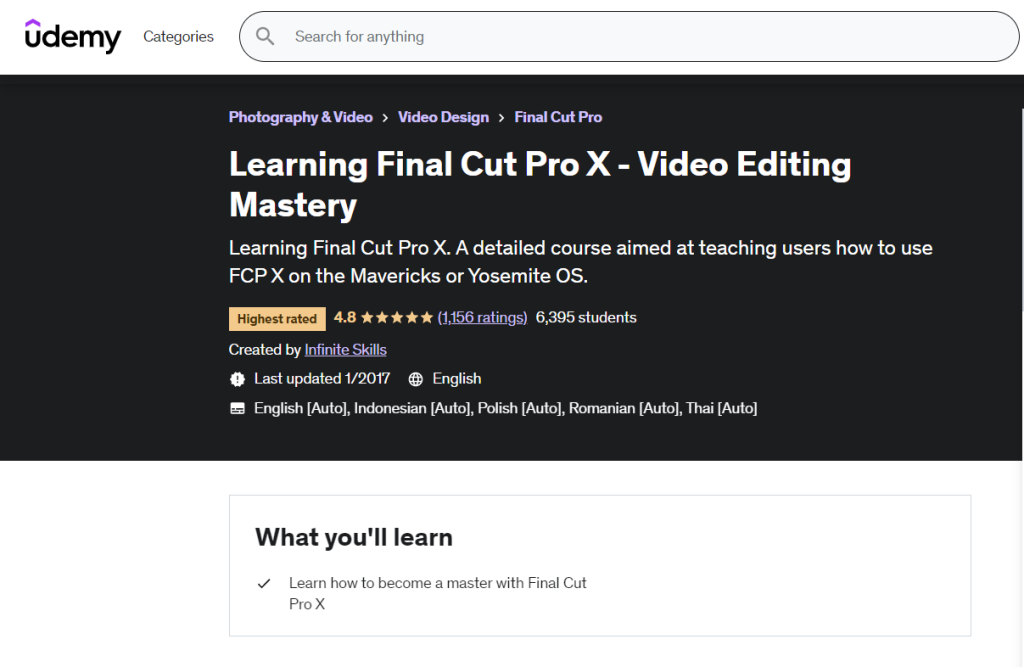Open the 1,156 ratings link
This screenshot has height=667, width=1024.
pos(483,317)
